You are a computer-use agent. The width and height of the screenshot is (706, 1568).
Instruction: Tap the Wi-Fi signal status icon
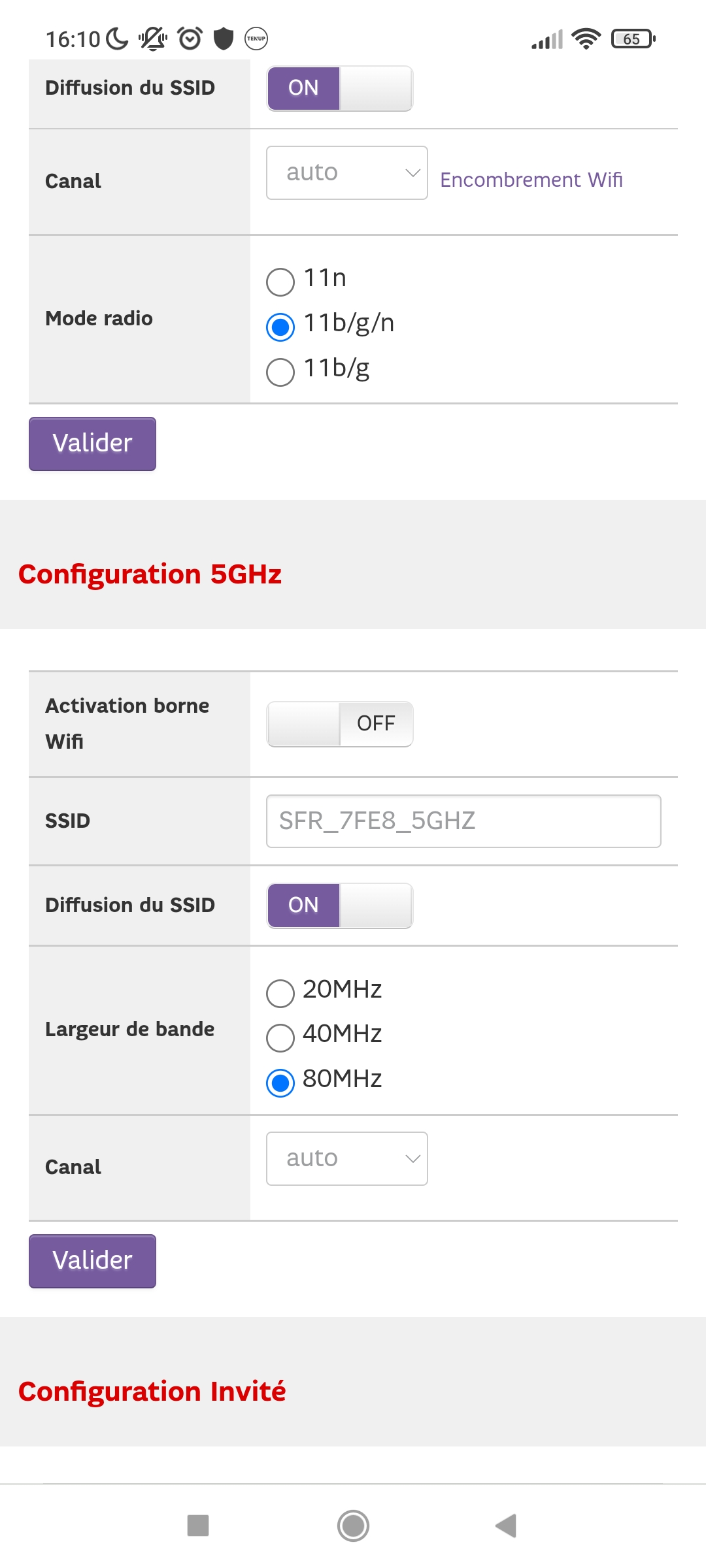point(586,39)
